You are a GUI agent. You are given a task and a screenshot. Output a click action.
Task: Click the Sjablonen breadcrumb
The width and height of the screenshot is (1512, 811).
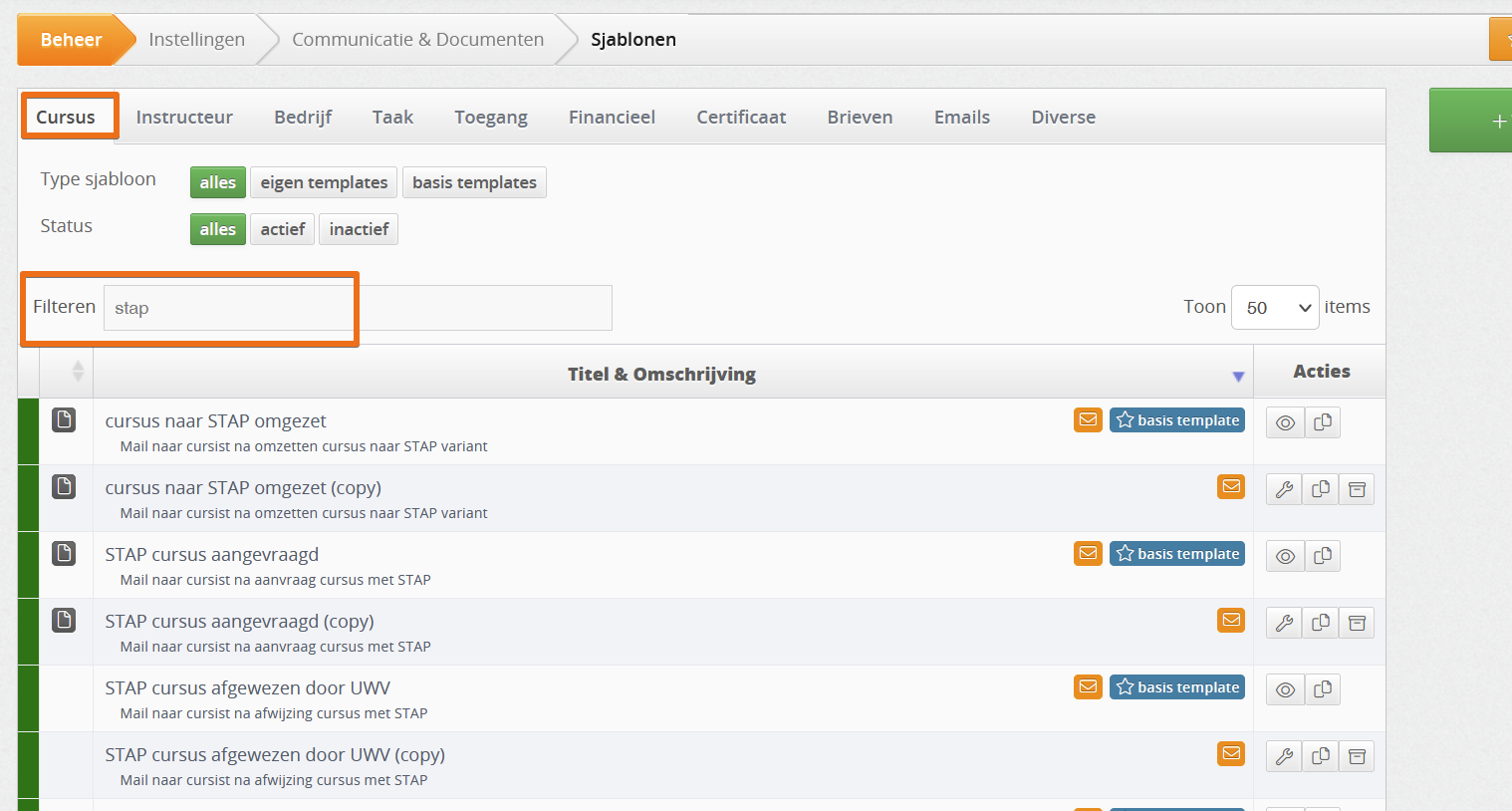pyautogui.click(x=633, y=40)
